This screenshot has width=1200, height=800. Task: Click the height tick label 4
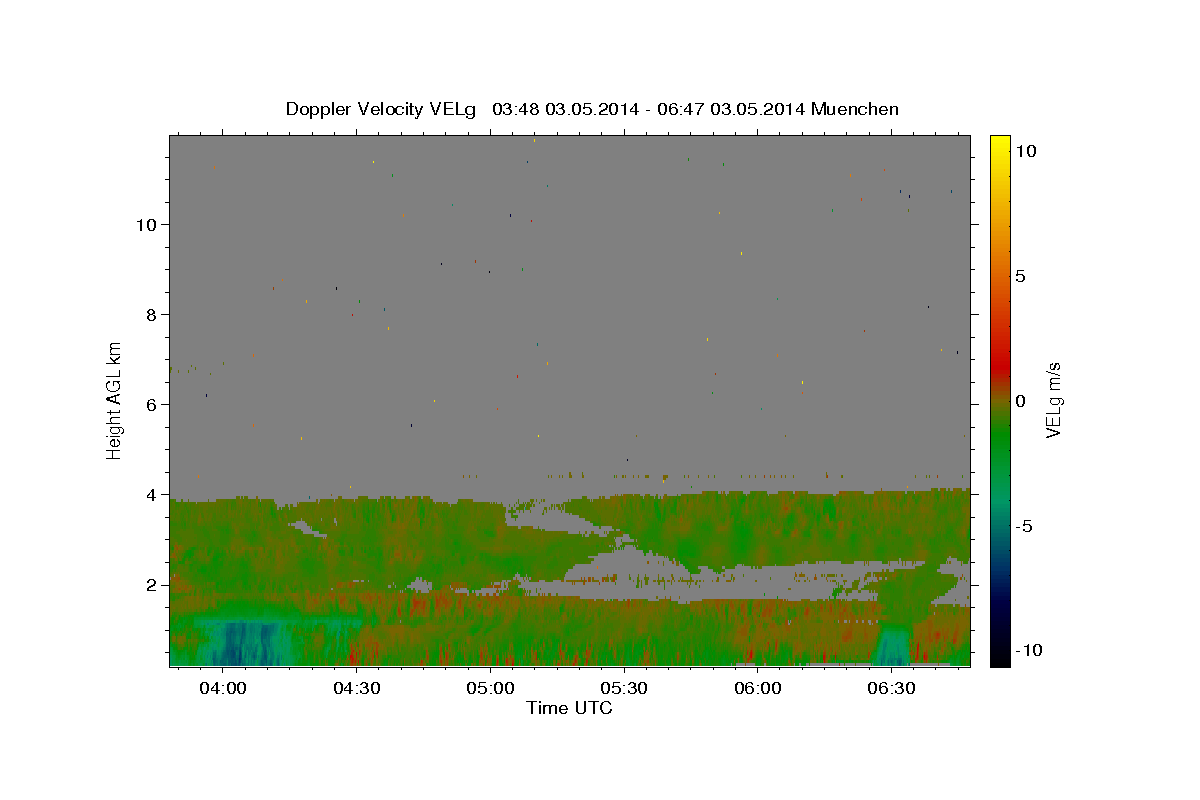pyautogui.click(x=151, y=495)
